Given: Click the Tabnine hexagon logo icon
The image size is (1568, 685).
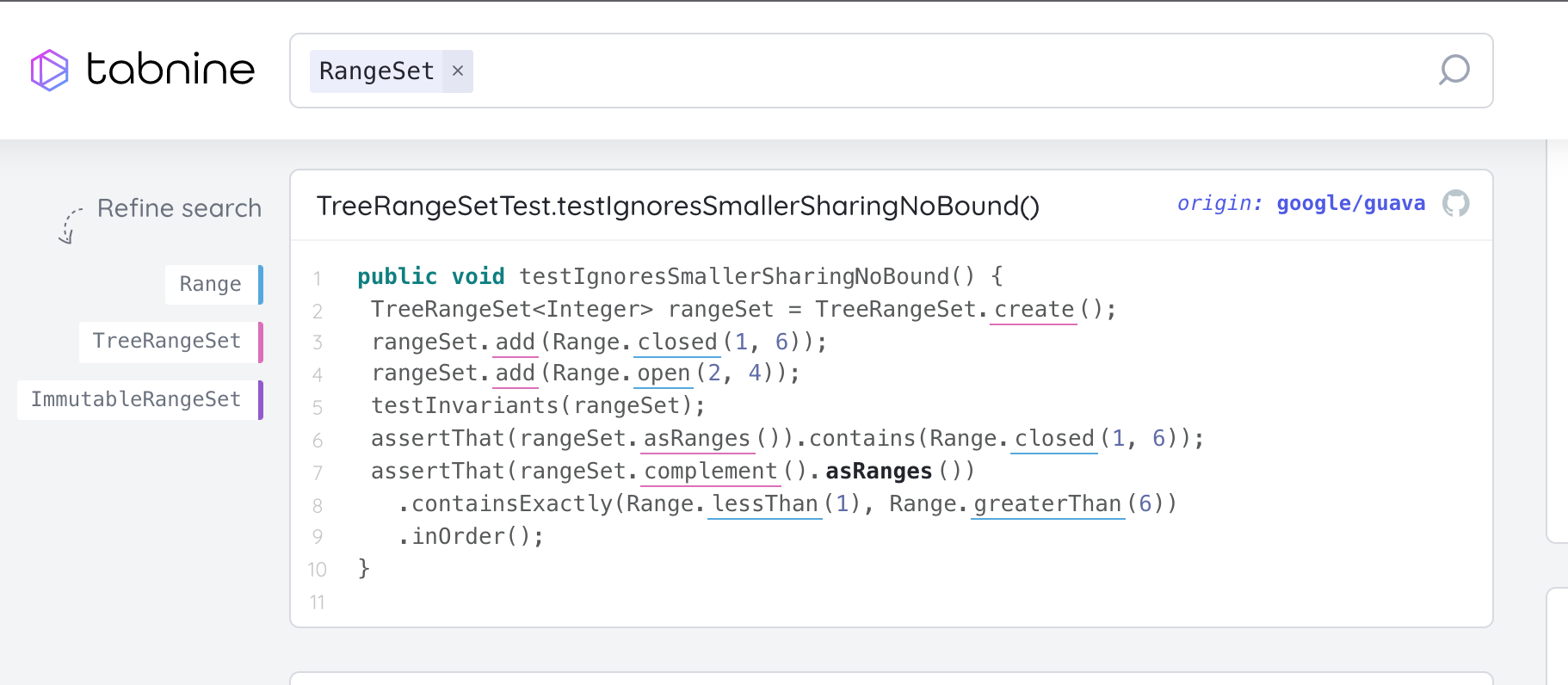Looking at the screenshot, I should [x=49, y=70].
